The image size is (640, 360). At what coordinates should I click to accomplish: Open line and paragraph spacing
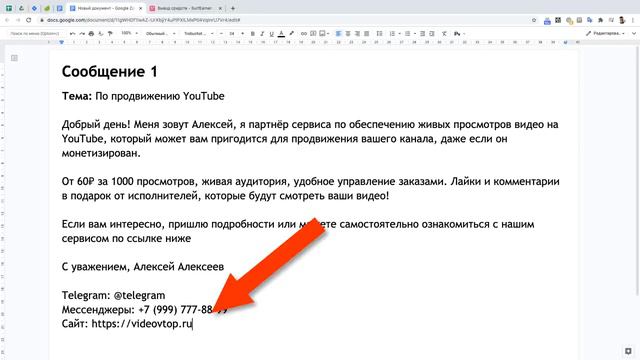[x=379, y=33]
